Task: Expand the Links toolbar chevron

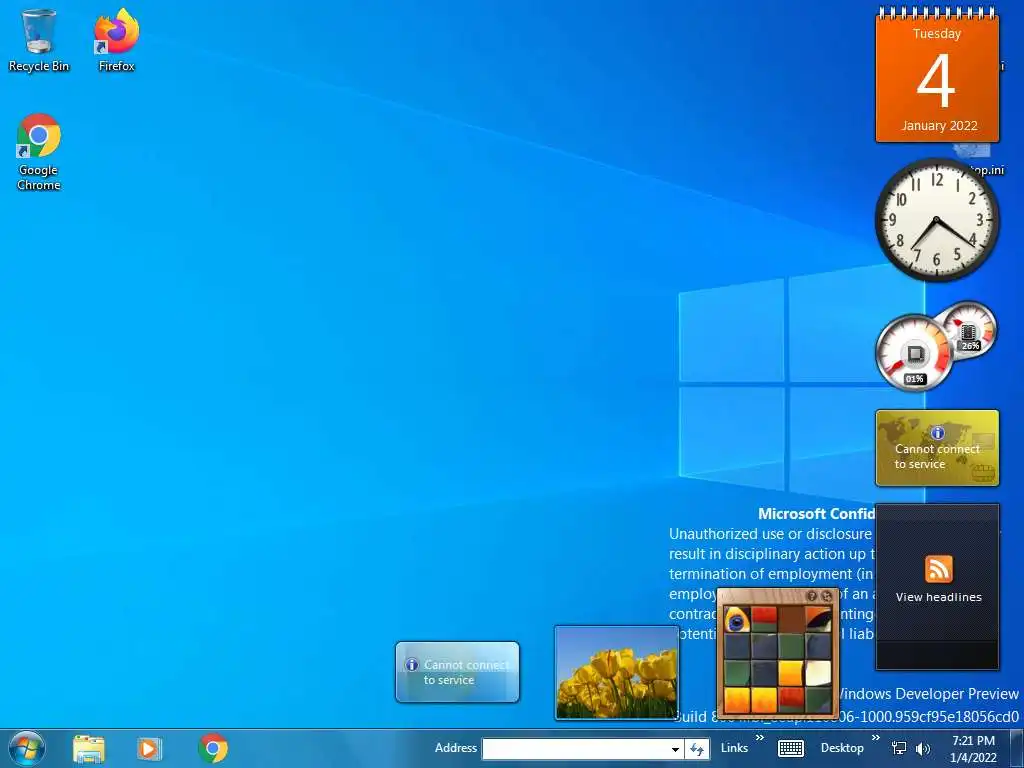Action: [760, 738]
